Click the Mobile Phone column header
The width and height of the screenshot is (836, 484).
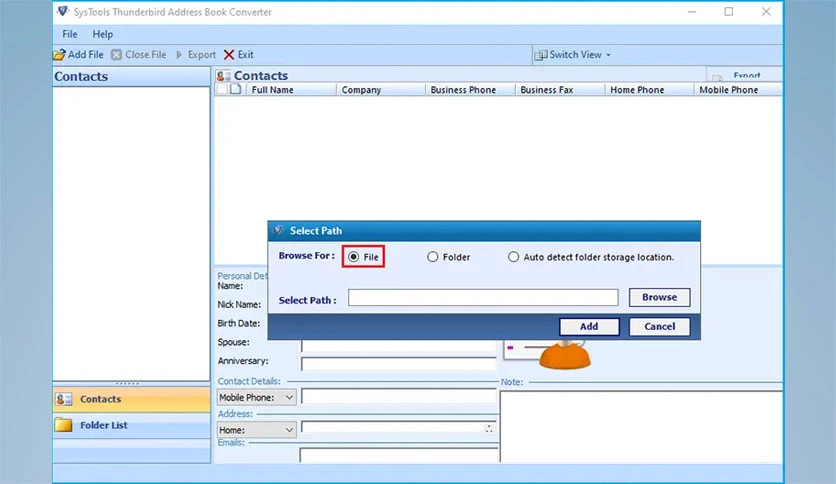[738, 90]
